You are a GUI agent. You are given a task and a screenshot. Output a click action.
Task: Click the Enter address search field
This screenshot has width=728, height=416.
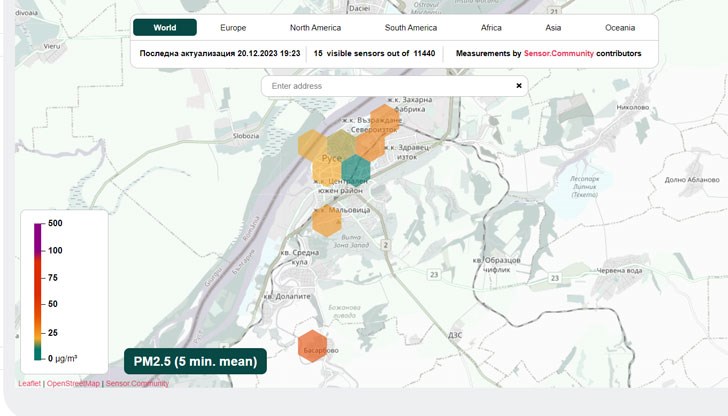388,86
